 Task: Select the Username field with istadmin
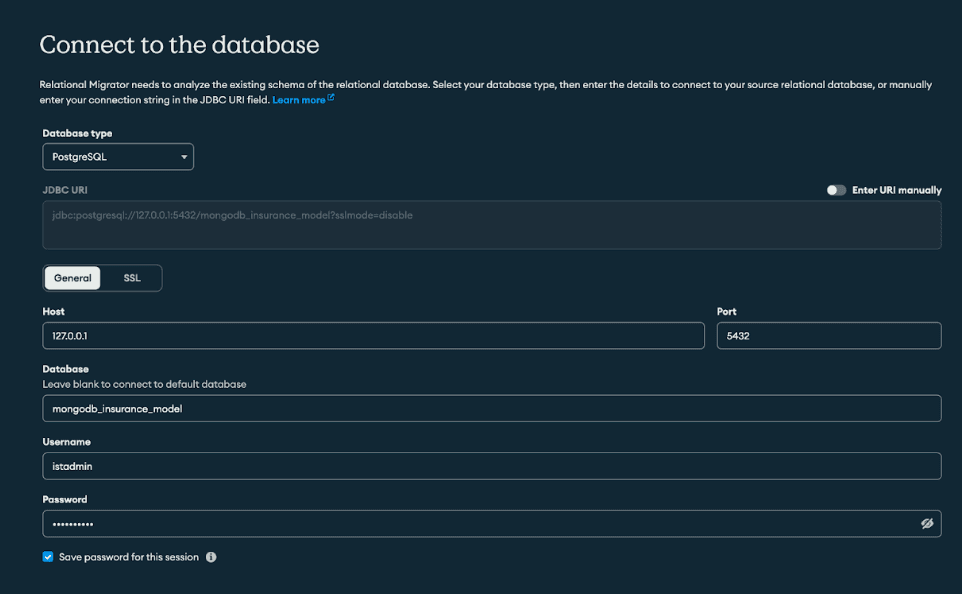click(491, 466)
